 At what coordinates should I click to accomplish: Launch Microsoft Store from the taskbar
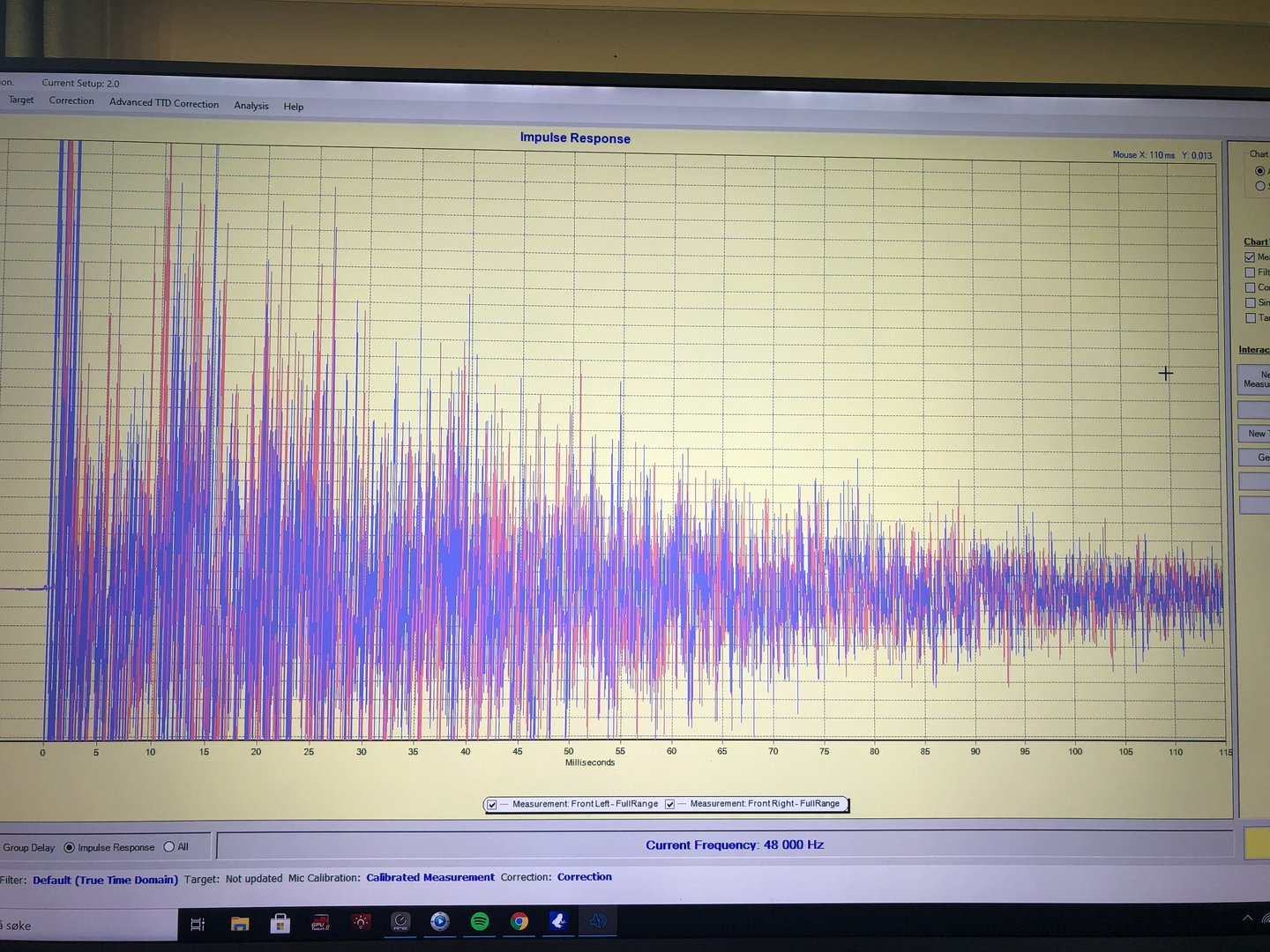point(280,923)
